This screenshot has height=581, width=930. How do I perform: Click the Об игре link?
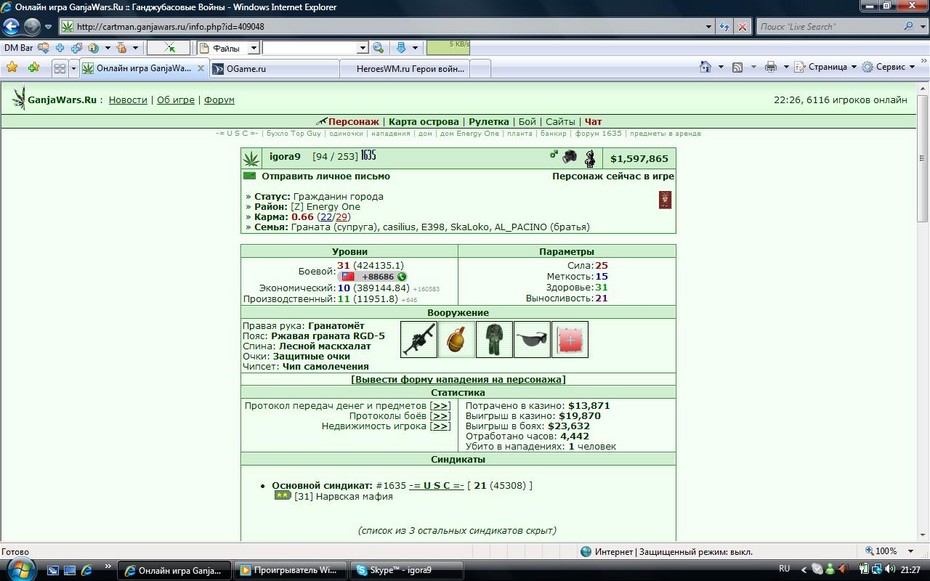(x=176, y=100)
